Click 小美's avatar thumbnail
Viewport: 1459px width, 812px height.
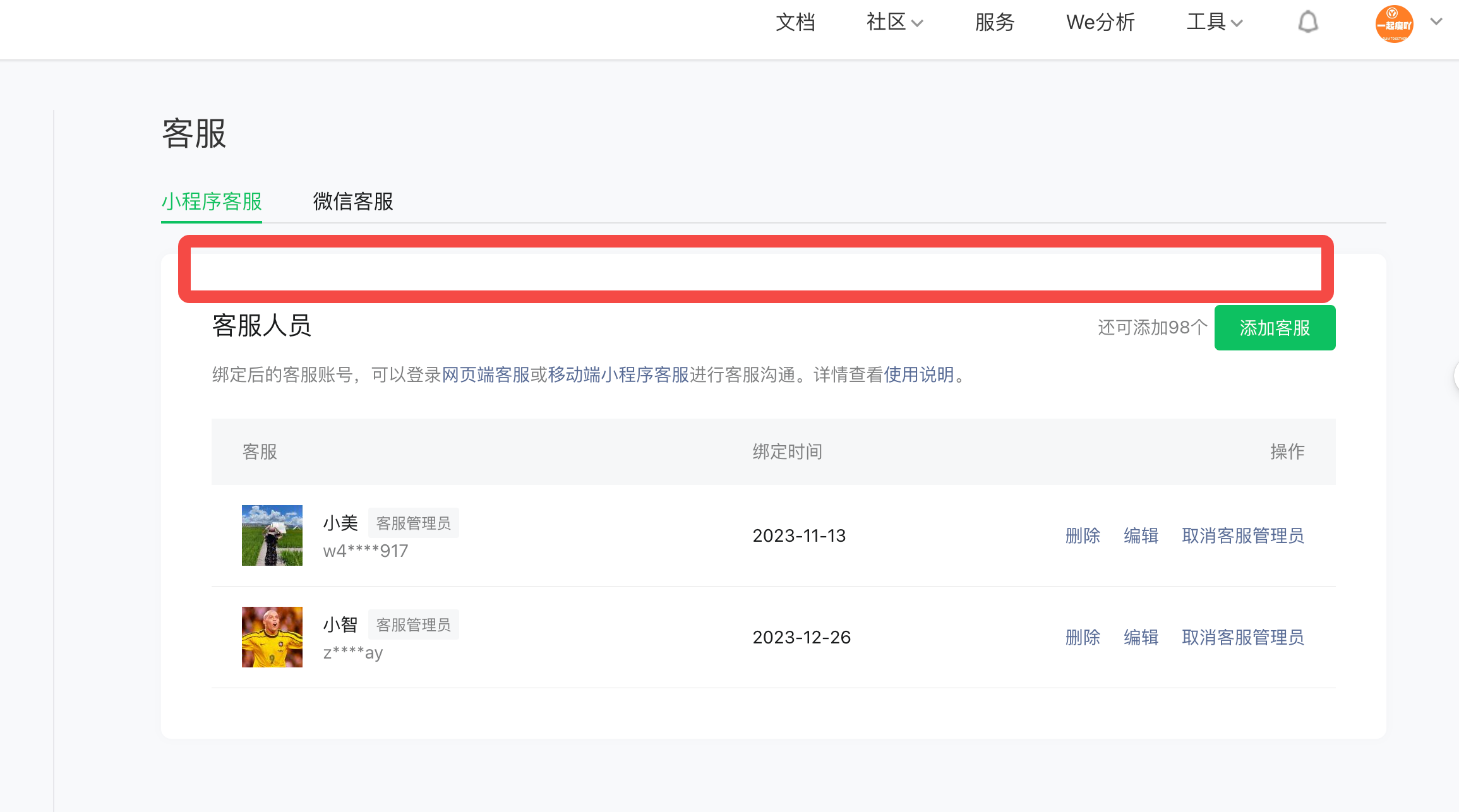(x=272, y=535)
